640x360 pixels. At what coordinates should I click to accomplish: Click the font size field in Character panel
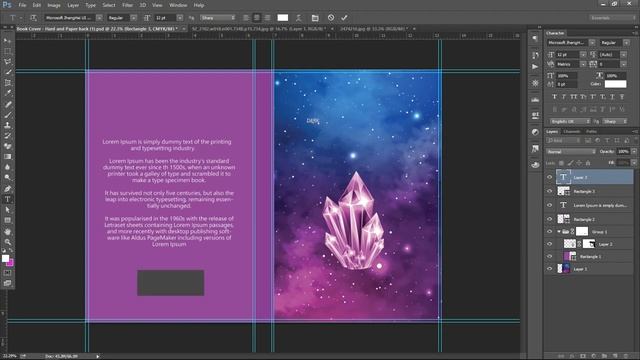click(x=568, y=54)
